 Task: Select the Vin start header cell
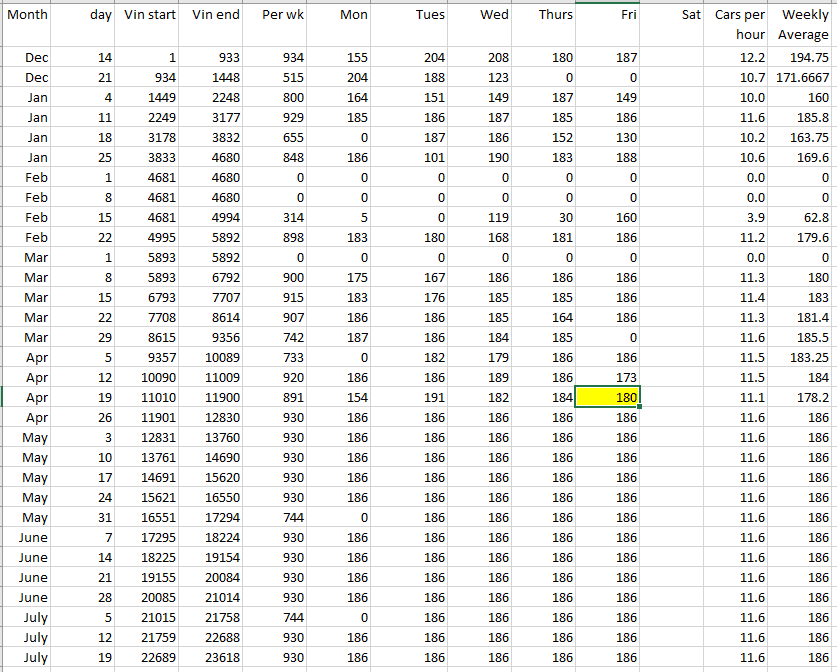[150, 15]
